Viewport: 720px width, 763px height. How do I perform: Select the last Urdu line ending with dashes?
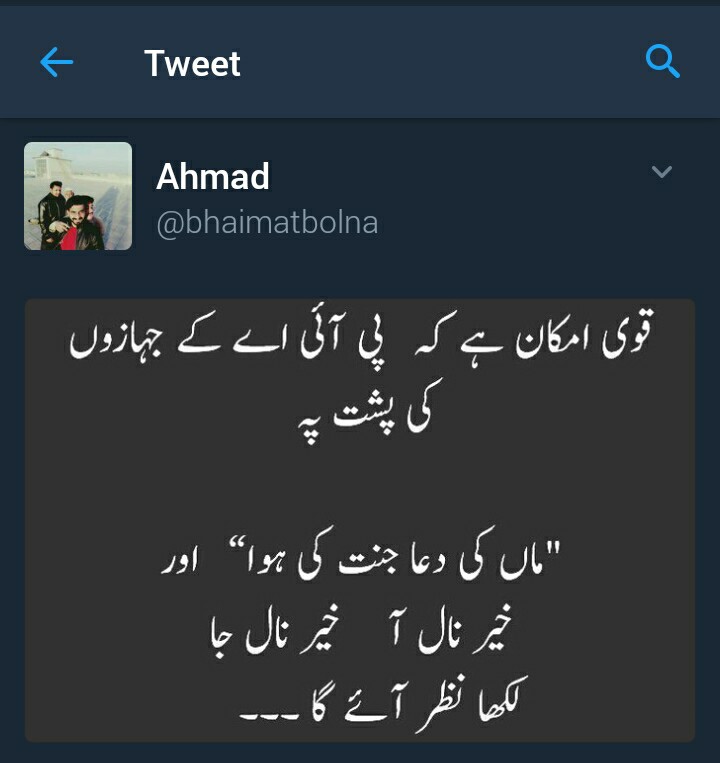tap(383, 704)
